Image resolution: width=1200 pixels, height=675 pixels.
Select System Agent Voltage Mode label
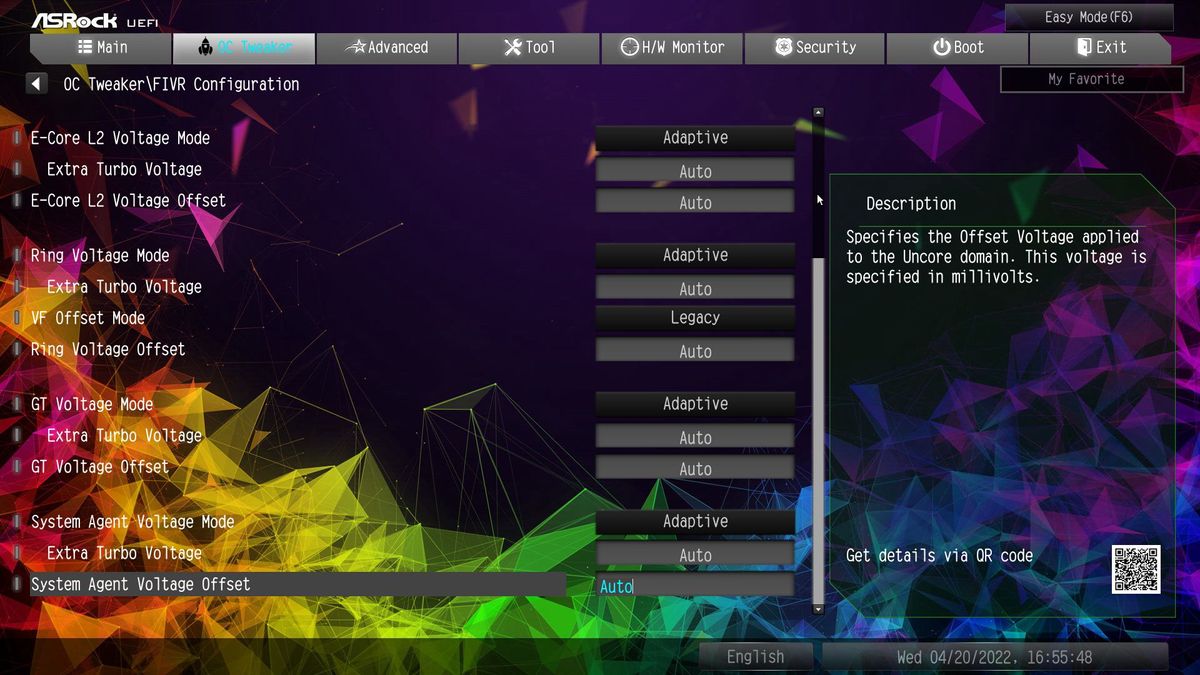pyautogui.click(x=132, y=521)
